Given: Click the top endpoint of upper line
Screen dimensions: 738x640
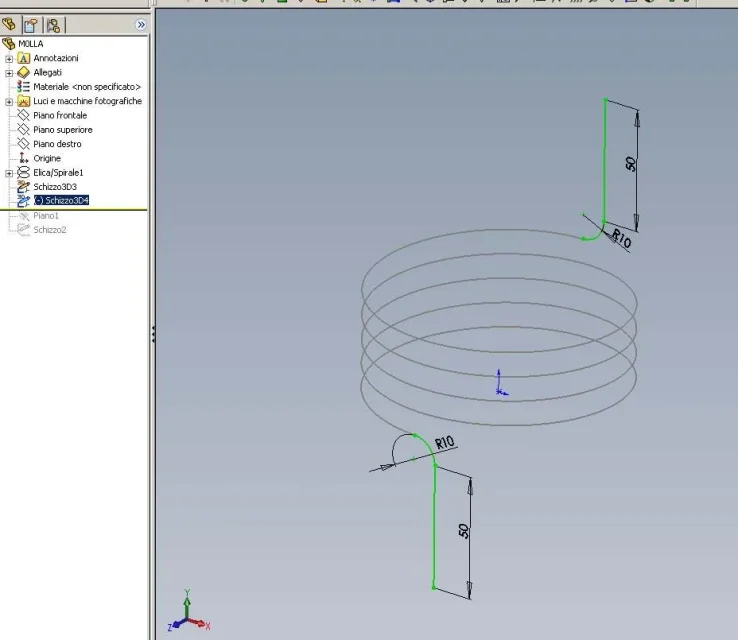Looking at the screenshot, I should (606, 99).
